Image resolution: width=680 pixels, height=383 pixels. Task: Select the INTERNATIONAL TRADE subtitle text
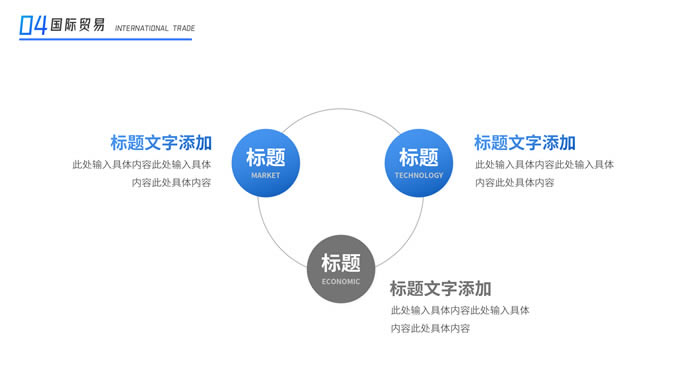(155, 28)
